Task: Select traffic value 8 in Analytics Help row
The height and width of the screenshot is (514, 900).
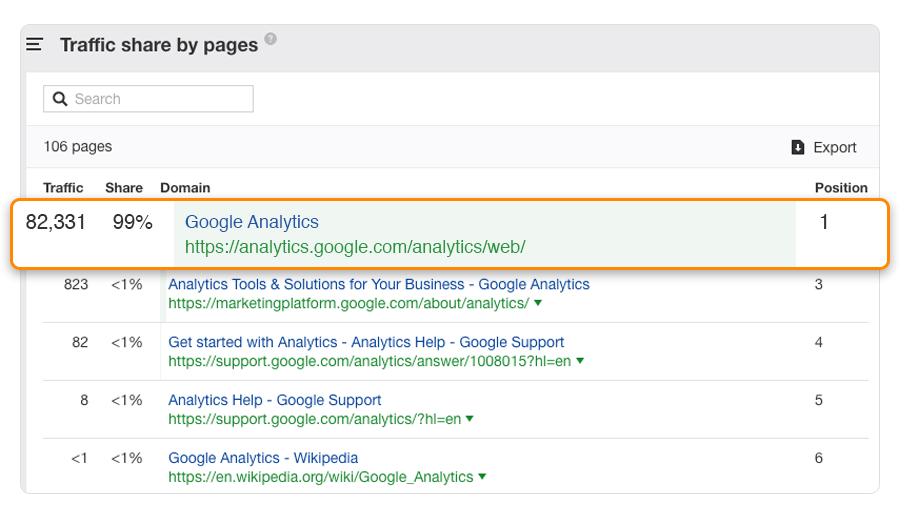Action: point(84,400)
